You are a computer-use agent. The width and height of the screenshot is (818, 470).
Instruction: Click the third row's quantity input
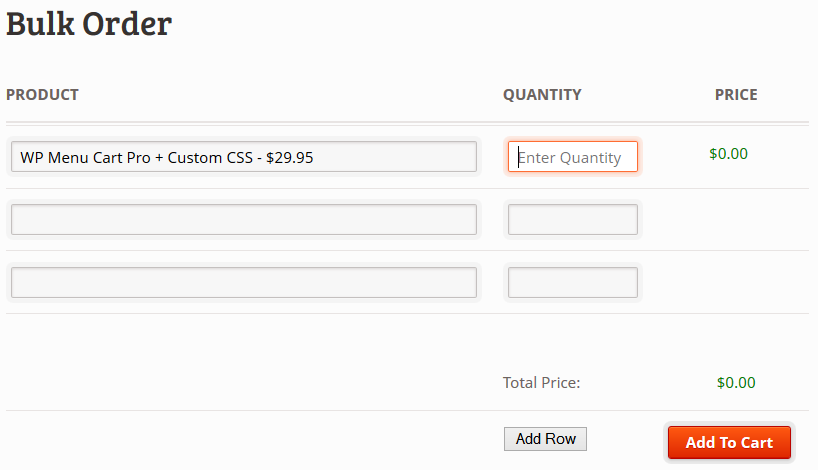(x=573, y=283)
